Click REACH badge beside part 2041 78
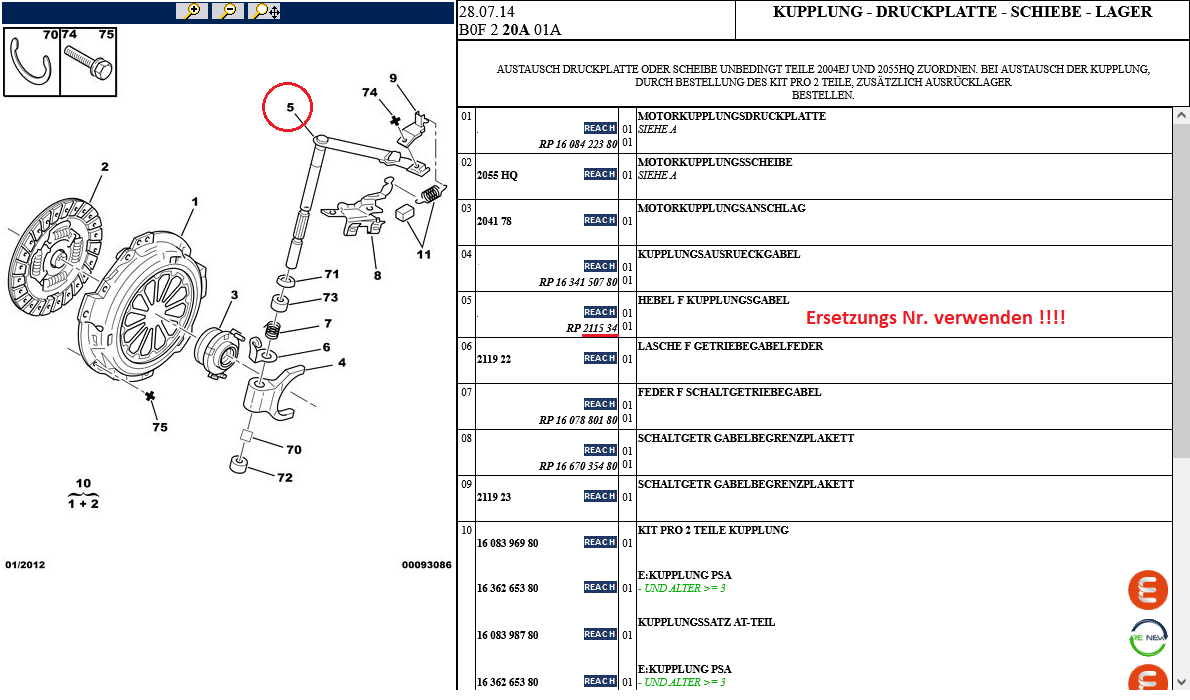Viewport: 1190px width, 700px height. tap(600, 220)
